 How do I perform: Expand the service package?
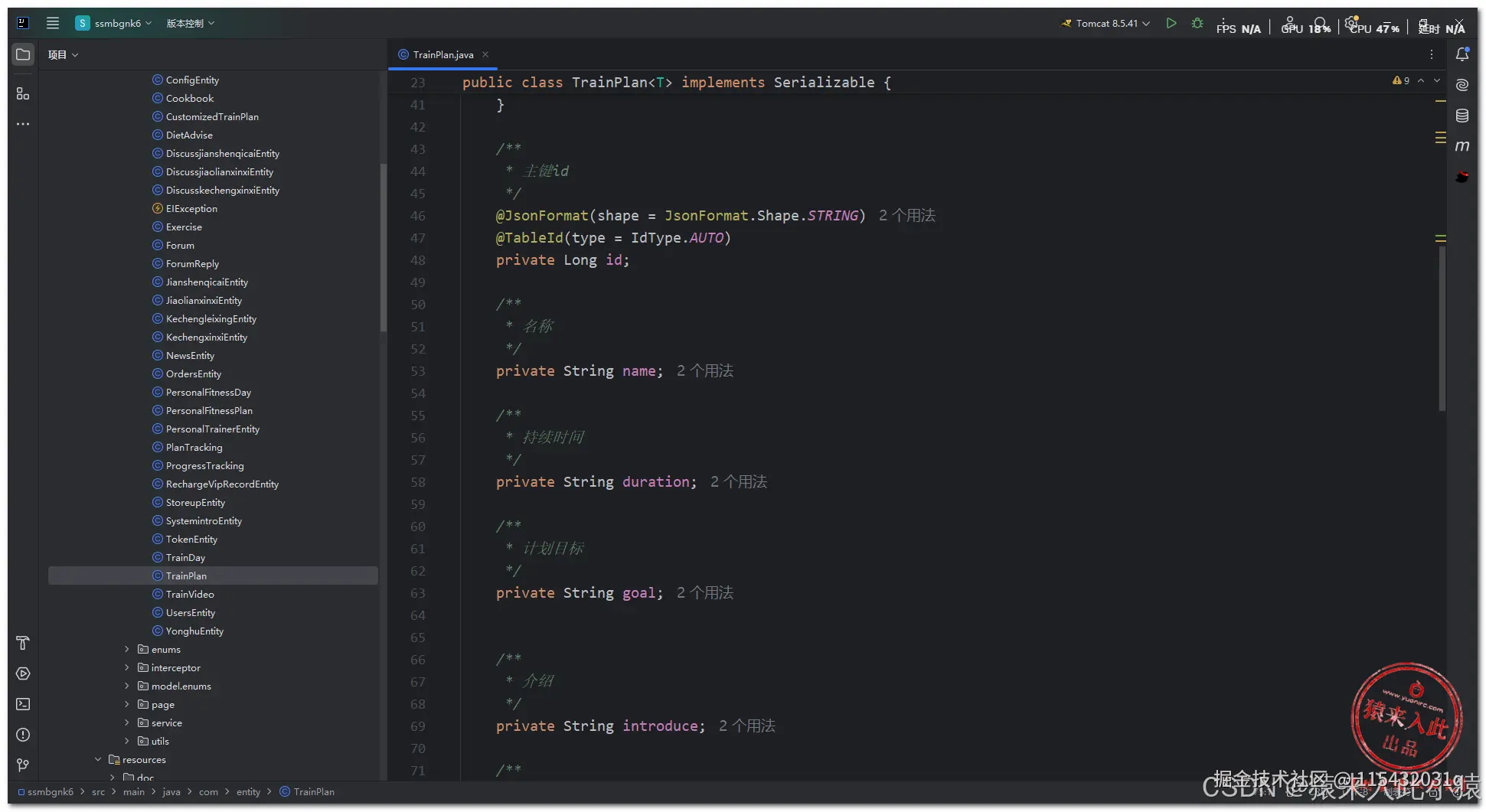pyautogui.click(x=127, y=722)
